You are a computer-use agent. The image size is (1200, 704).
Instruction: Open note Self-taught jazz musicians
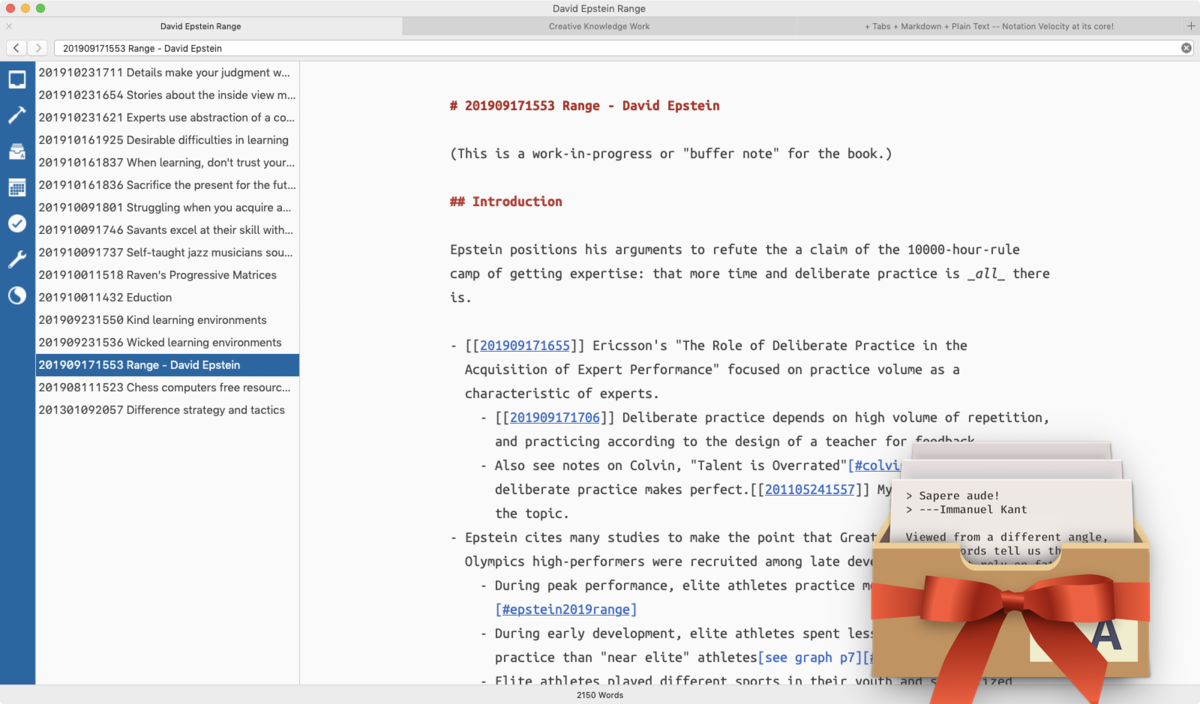pyautogui.click(x=167, y=253)
